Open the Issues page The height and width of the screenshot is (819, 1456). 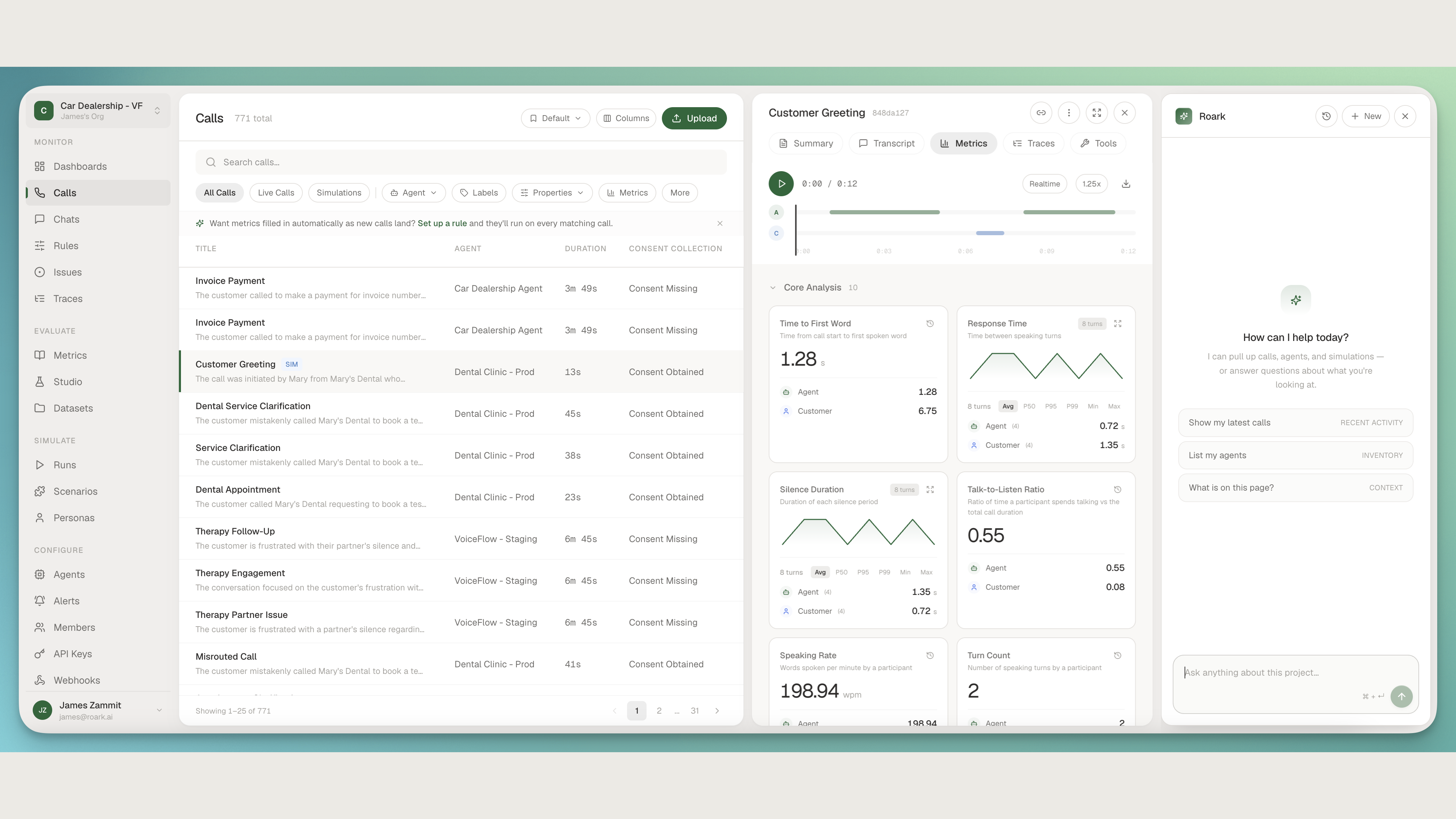tap(98, 272)
